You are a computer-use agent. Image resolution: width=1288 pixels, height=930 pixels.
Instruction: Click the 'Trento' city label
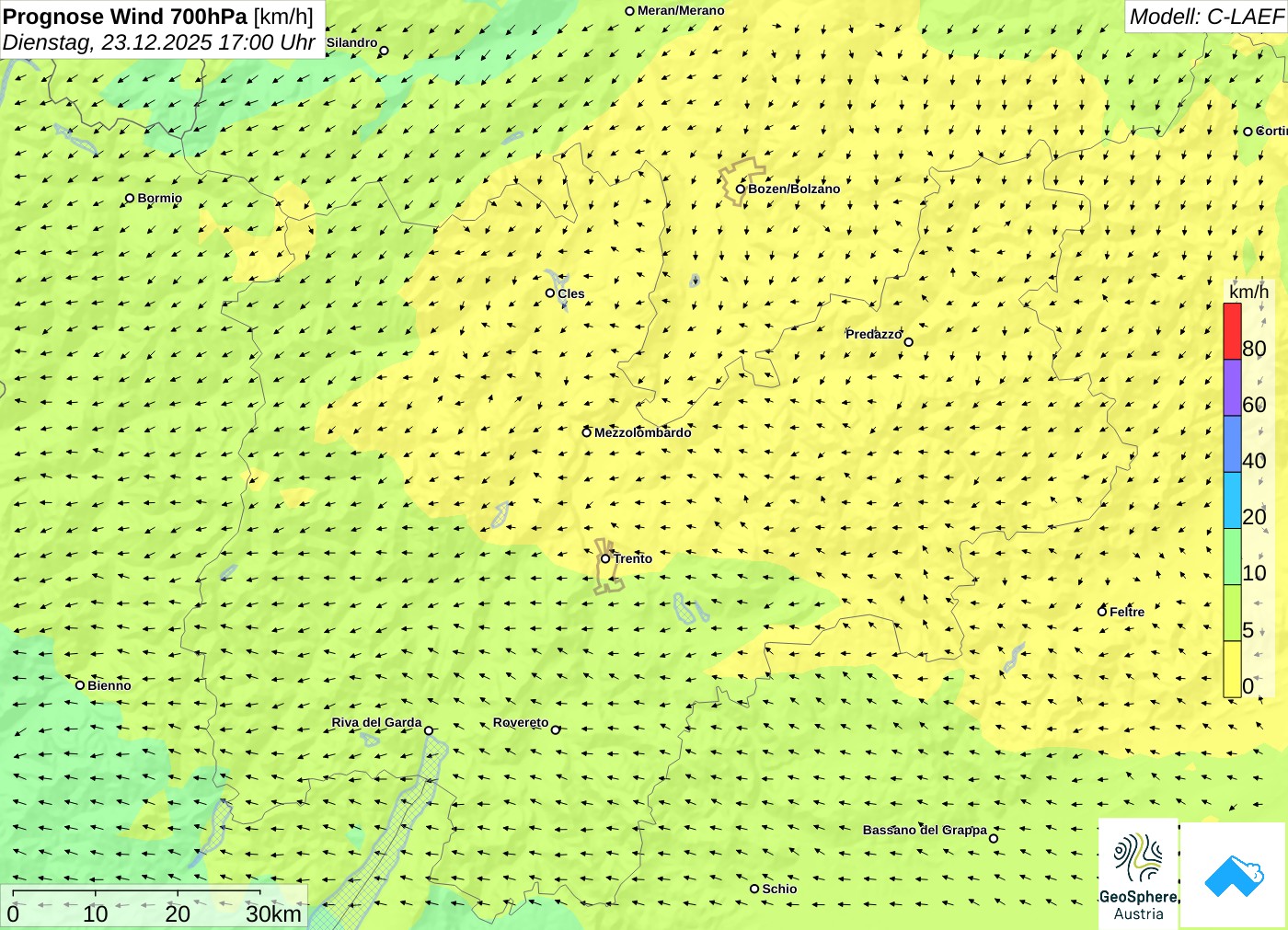pos(633,558)
